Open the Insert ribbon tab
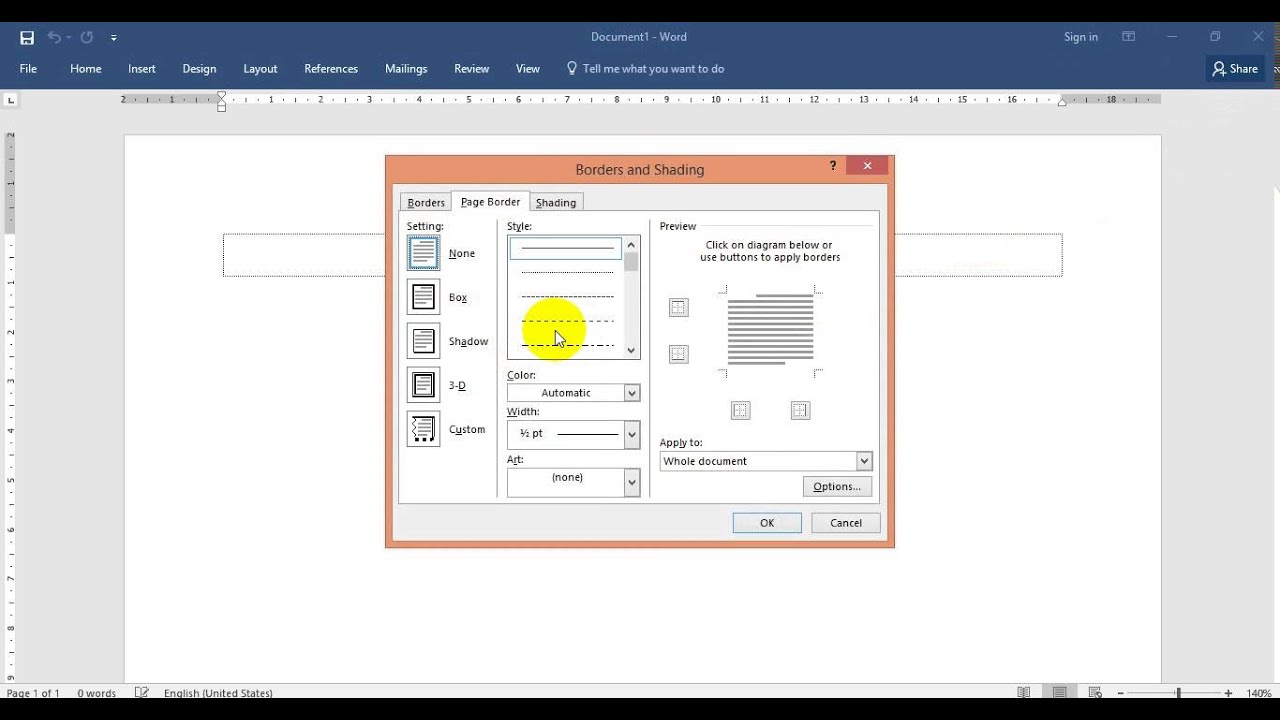The height and width of the screenshot is (720, 1280). click(x=142, y=69)
